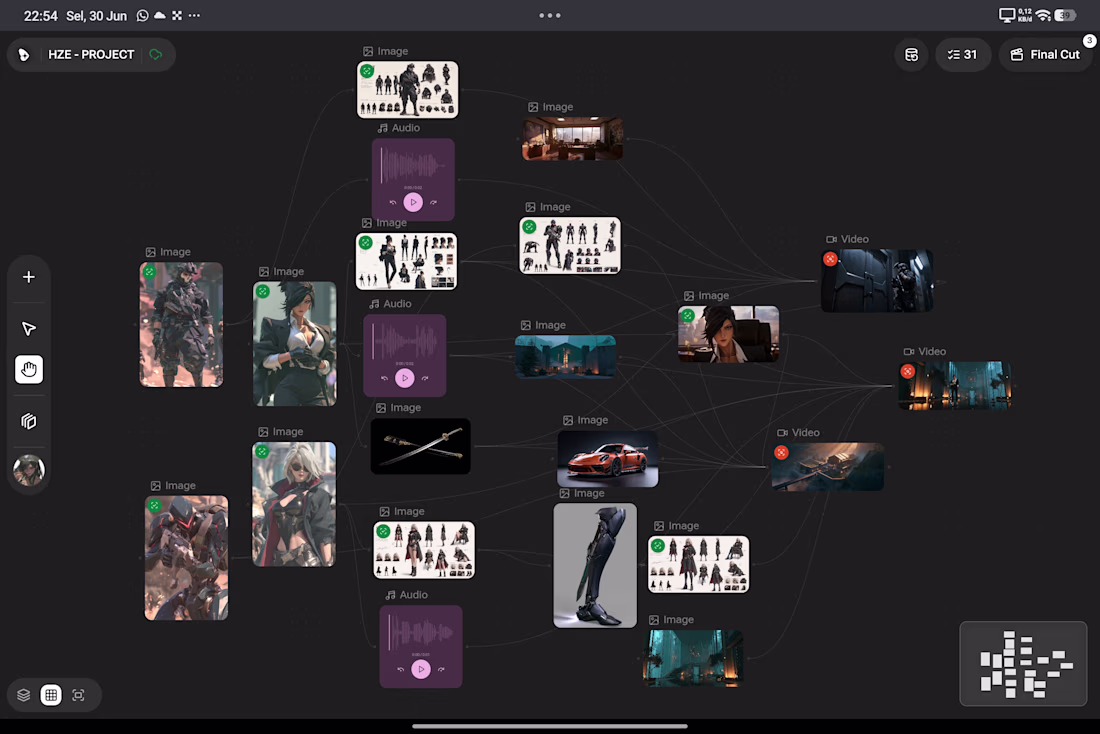Click the screen mirroring monitor icon
The width and height of the screenshot is (1100, 734).
pyautogui.click(x=1007, y=15)
